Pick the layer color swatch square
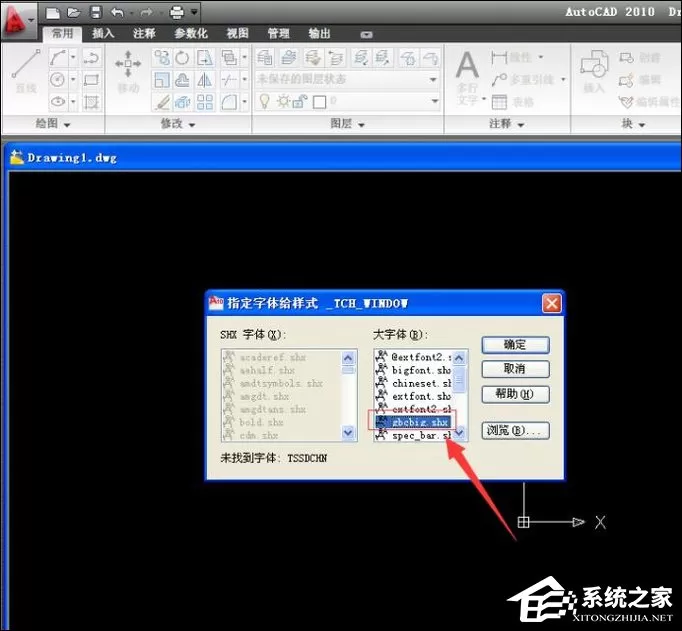This screenshot has width=682, height=631. 319,102
